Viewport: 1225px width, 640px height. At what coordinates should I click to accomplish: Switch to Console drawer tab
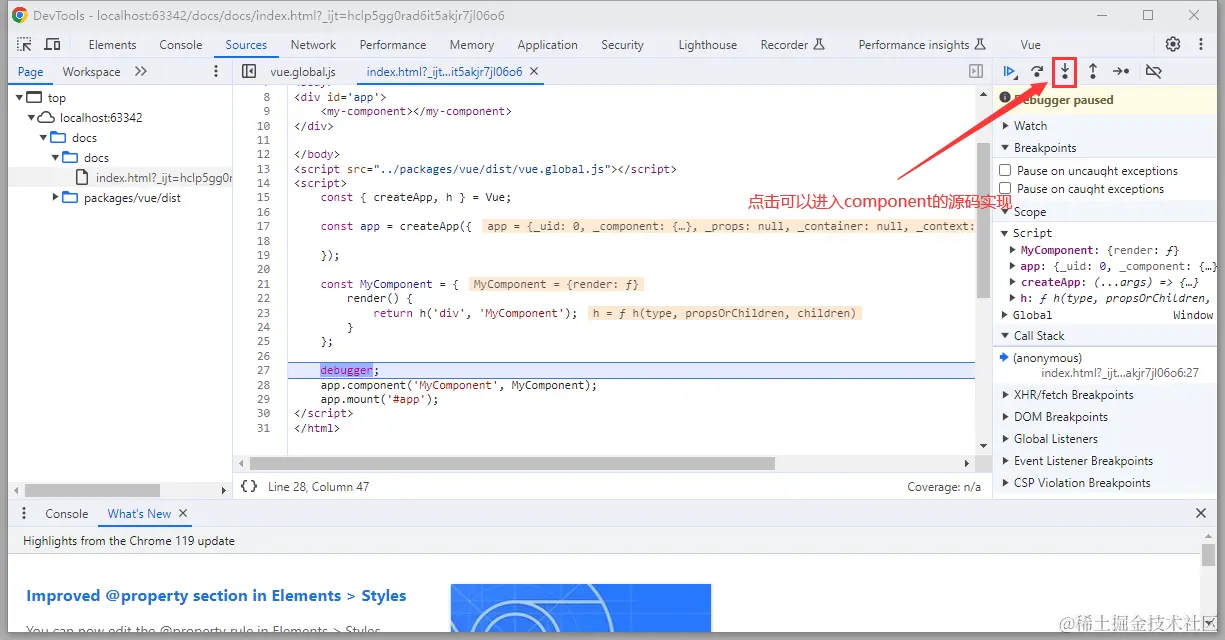(x=67, y=514)
